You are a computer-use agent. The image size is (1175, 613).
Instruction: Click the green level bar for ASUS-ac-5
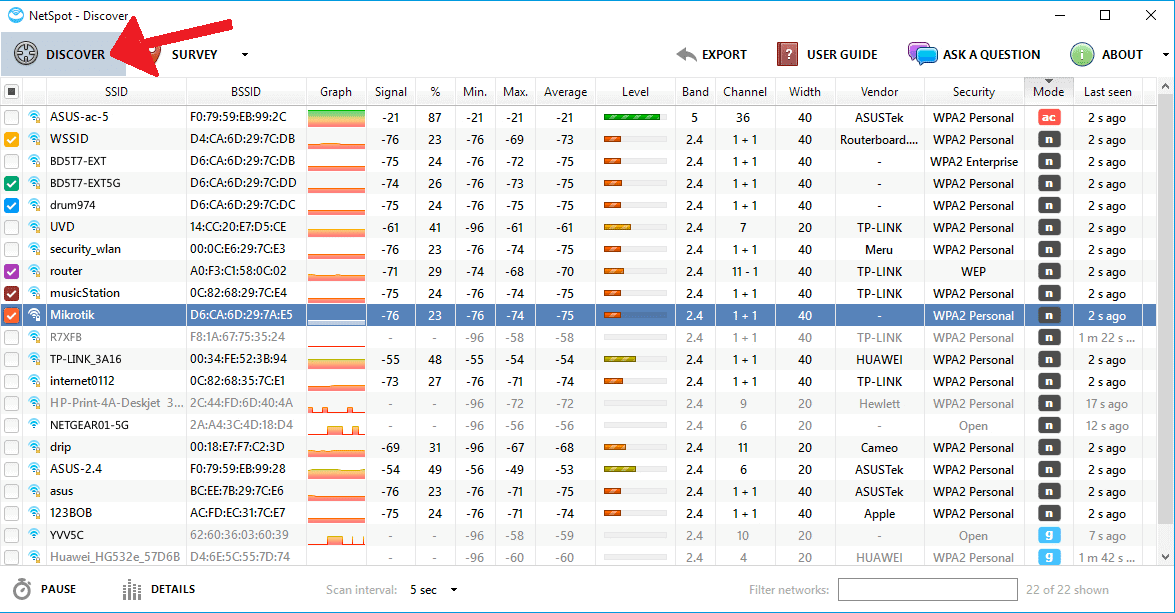pos(635,117)
